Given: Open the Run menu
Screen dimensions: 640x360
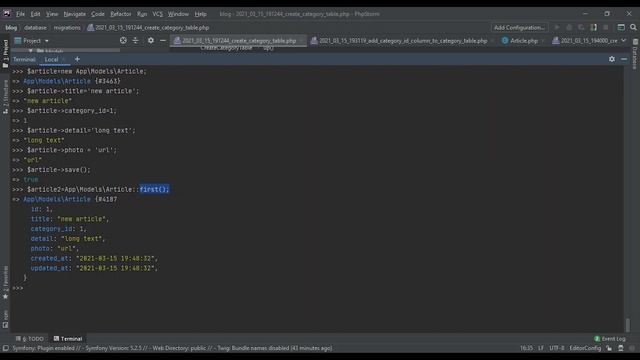Looking at the screenshot, I should pos(142,14).
